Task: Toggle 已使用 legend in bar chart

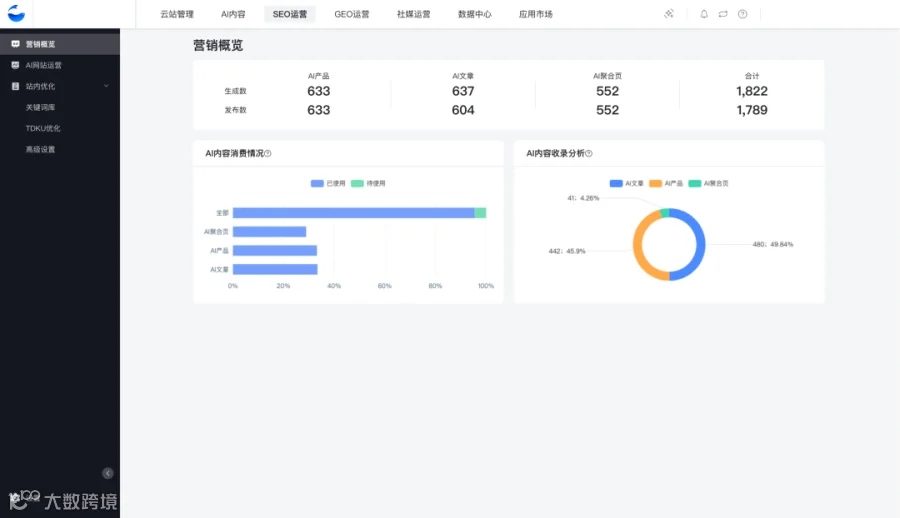Action: click(328, 183)
